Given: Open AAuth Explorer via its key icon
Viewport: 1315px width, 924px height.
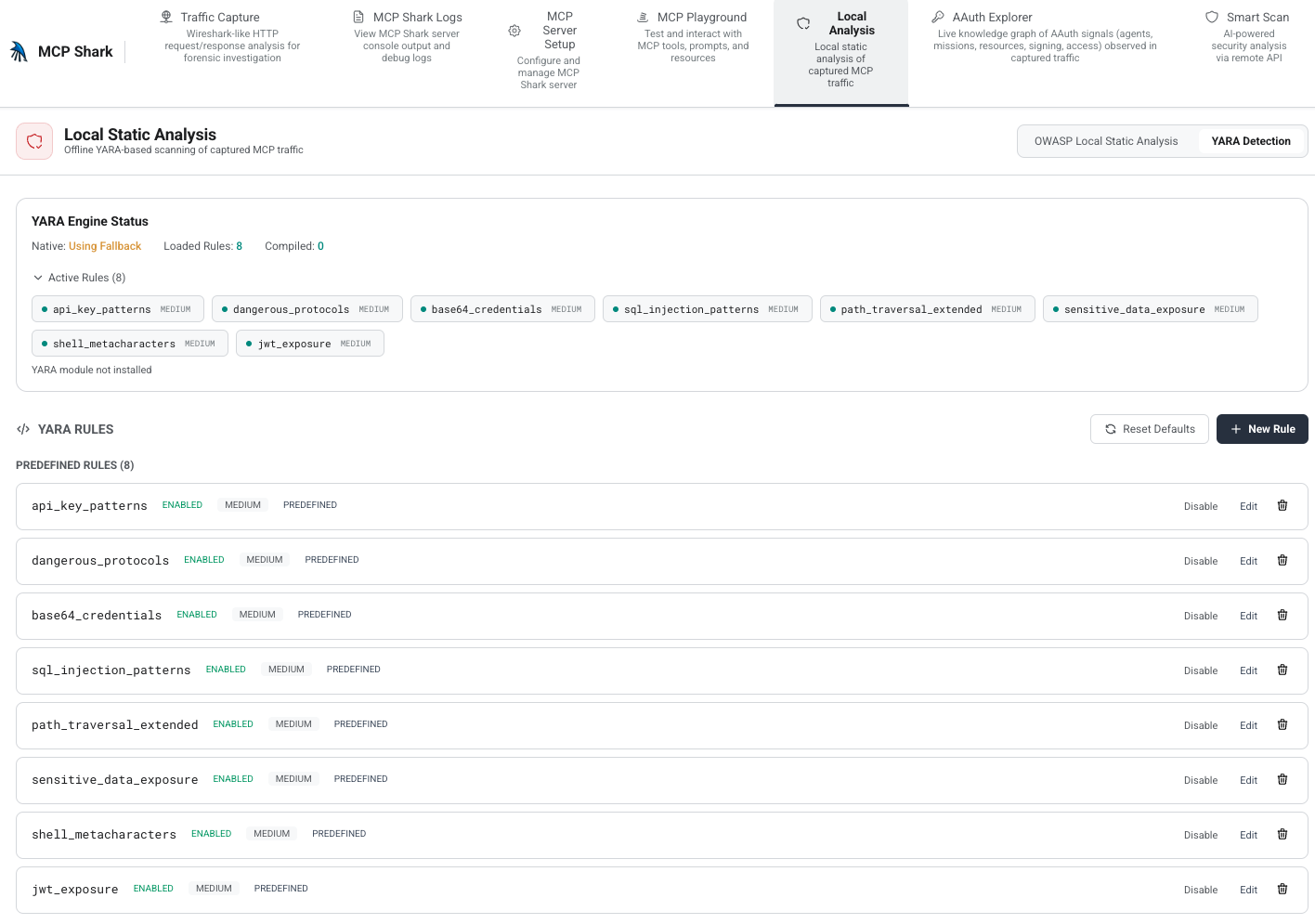Looking at the screenshot, I should [937, 16].
